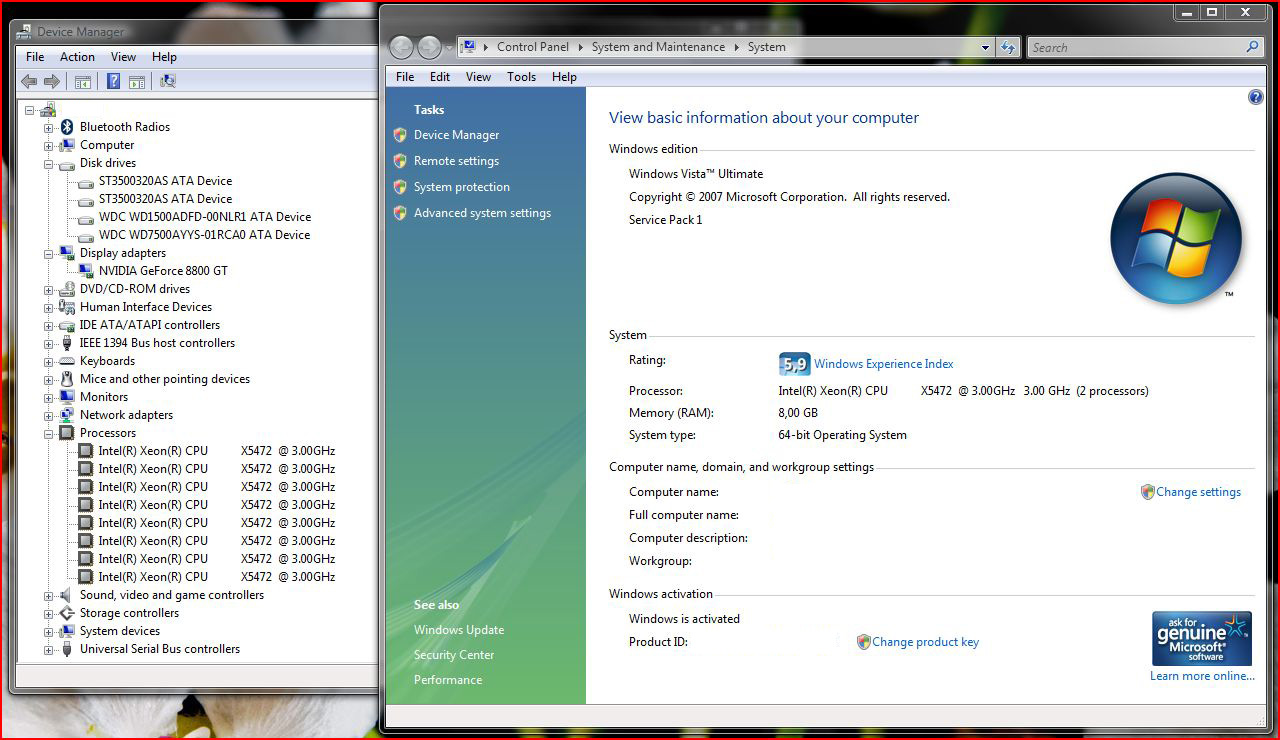Open the File menu in System window
The height and width of the screenshot is (740, 1280).
pyautogui.click(x=405, y=77)
